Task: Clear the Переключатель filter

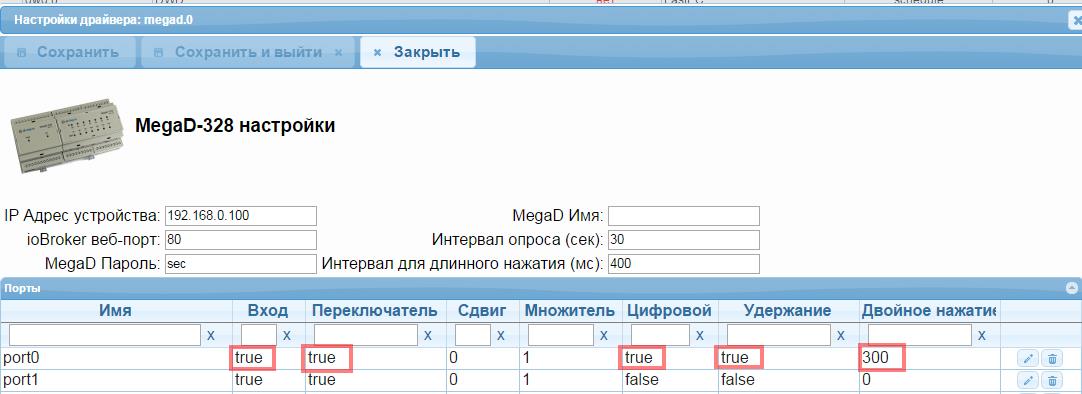Action: coord(428,335)
